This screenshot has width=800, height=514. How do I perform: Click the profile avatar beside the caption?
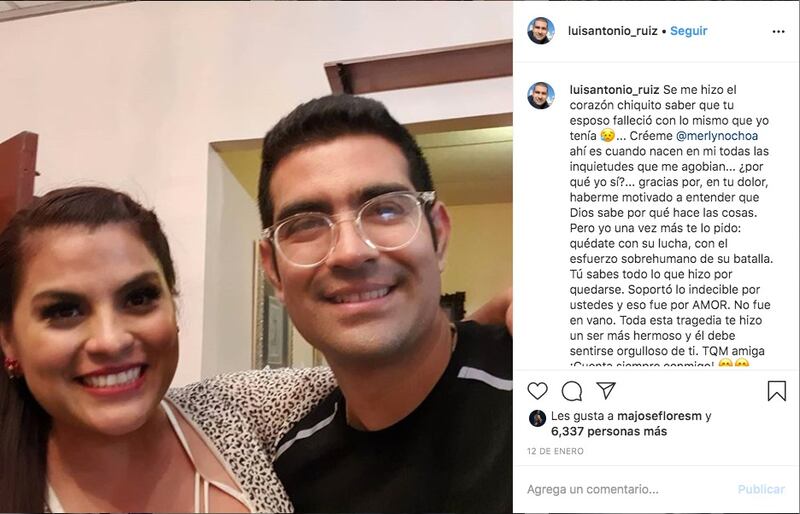541,95
